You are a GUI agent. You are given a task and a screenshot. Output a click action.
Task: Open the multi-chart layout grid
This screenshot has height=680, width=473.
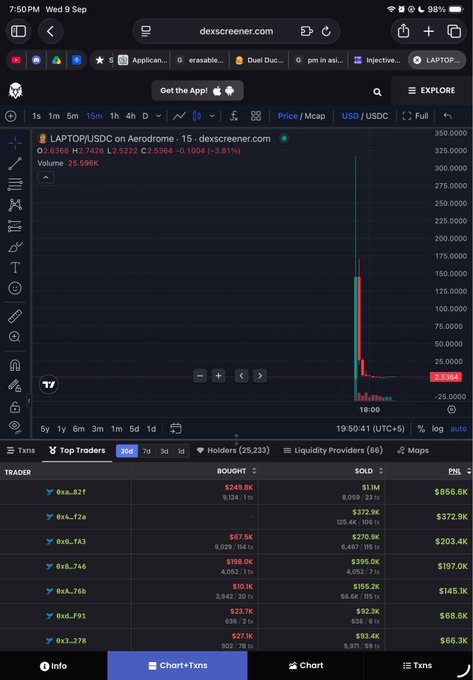coord(256,116)
